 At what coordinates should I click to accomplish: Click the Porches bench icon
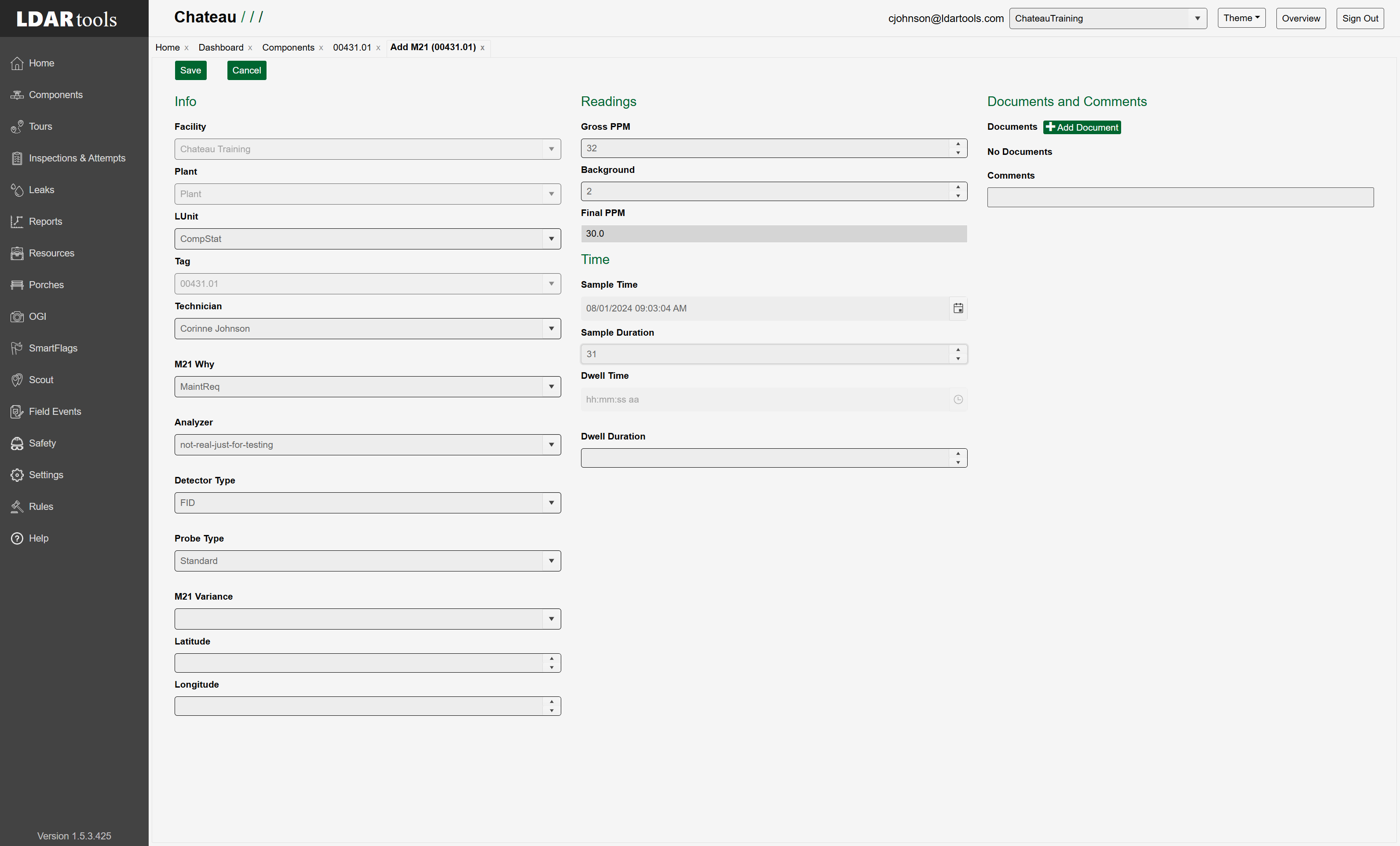(x=17, y=285)
